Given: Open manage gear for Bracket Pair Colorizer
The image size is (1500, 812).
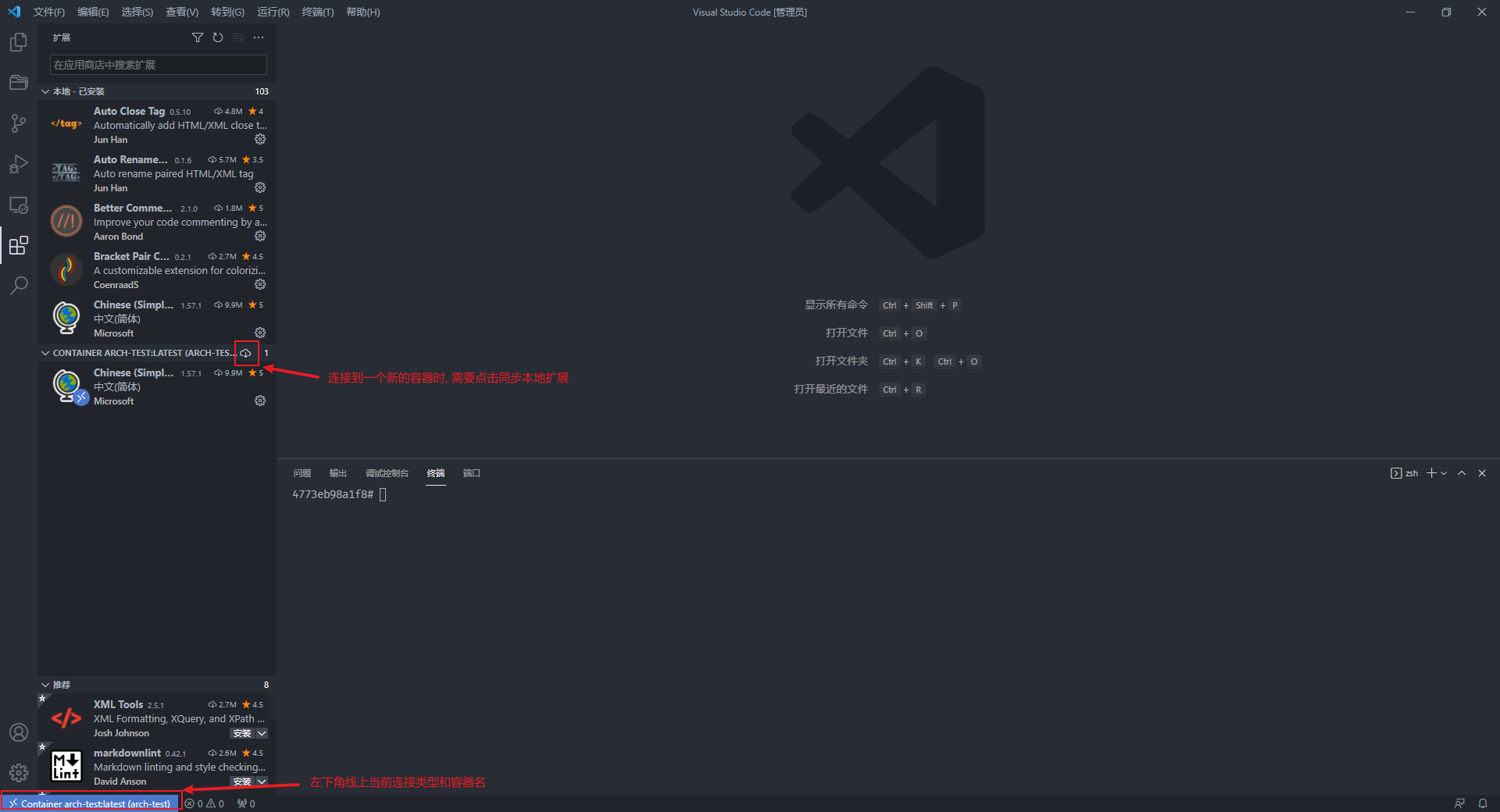Looking at the screenshot, I should (260, 284).
